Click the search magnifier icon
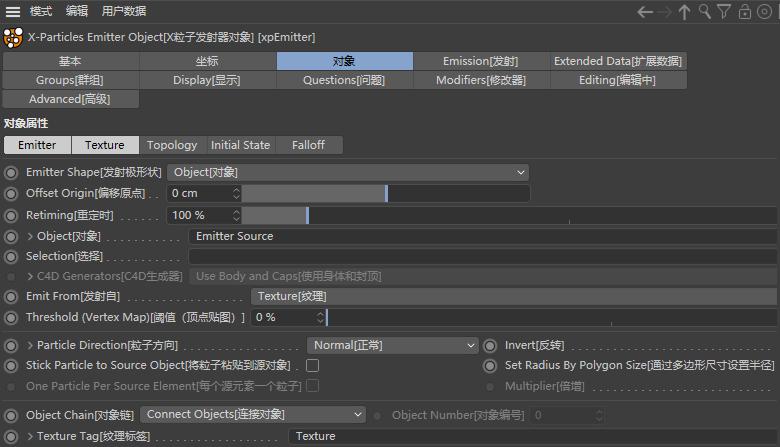 click(704, 11)
